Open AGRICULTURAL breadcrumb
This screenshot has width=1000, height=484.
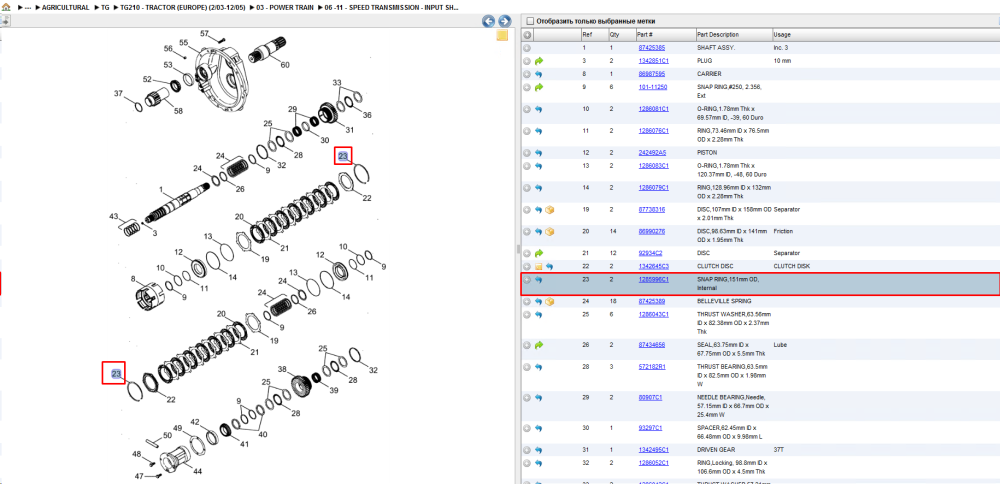tap(66, 8)
